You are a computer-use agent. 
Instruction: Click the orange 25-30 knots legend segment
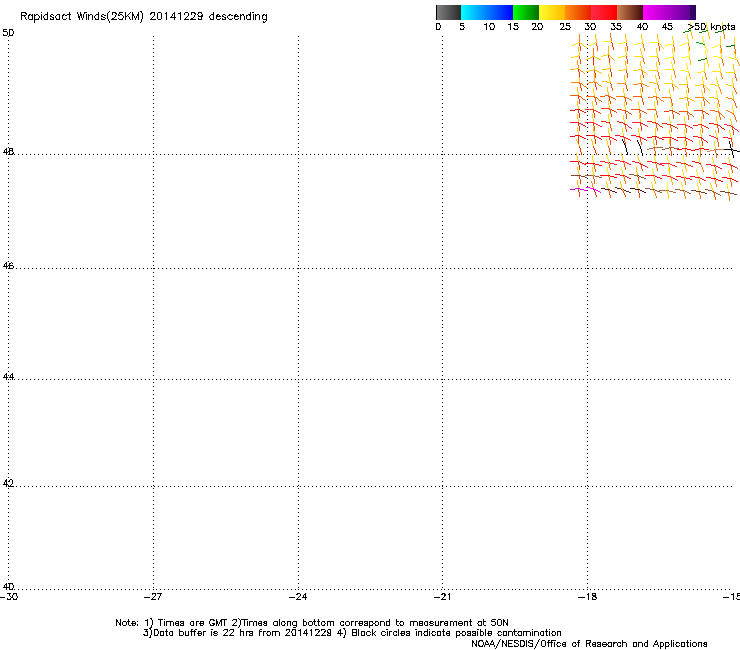(x=578, y=12)
